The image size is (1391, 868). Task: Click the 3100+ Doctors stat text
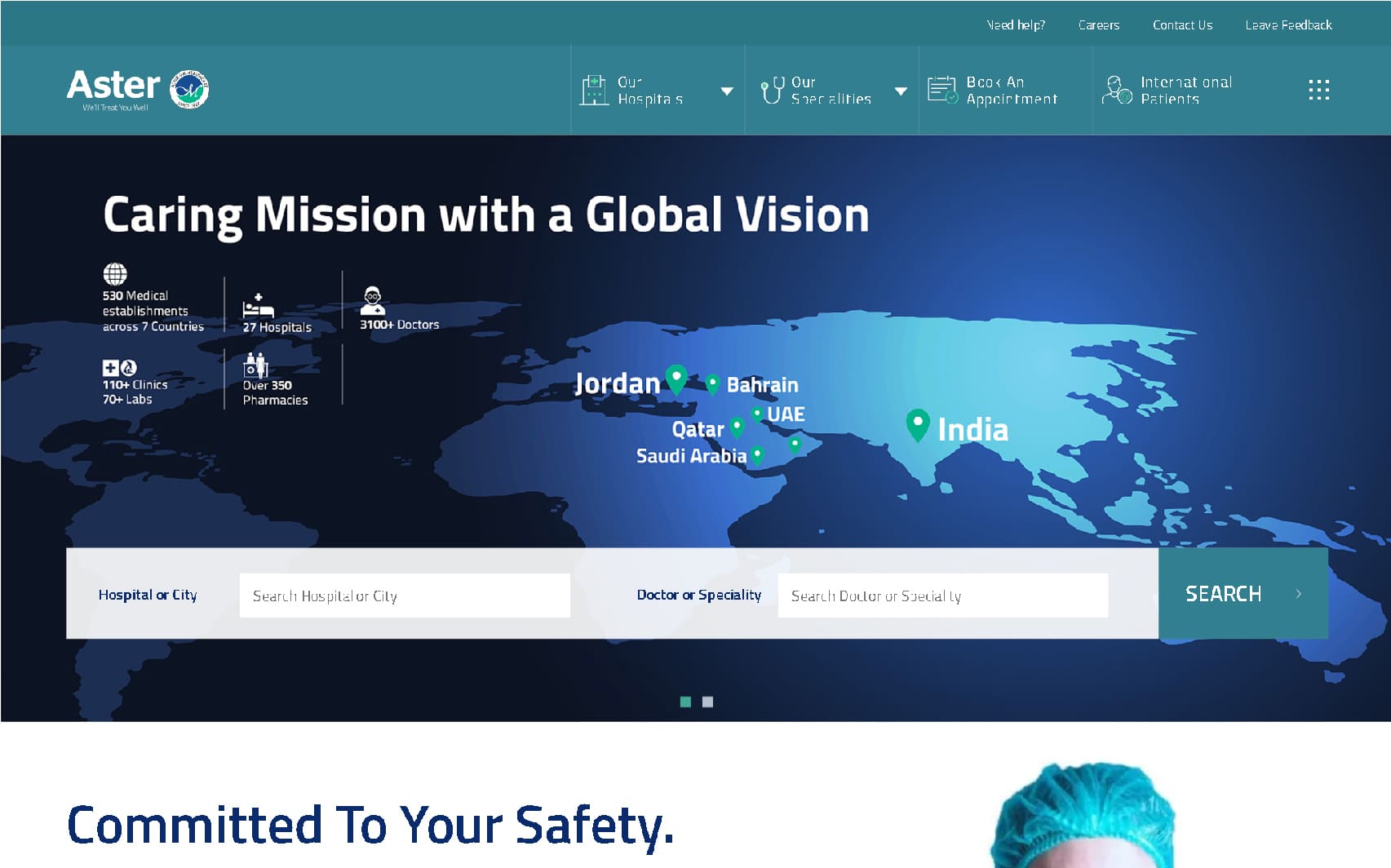click(x=400, y=325)
